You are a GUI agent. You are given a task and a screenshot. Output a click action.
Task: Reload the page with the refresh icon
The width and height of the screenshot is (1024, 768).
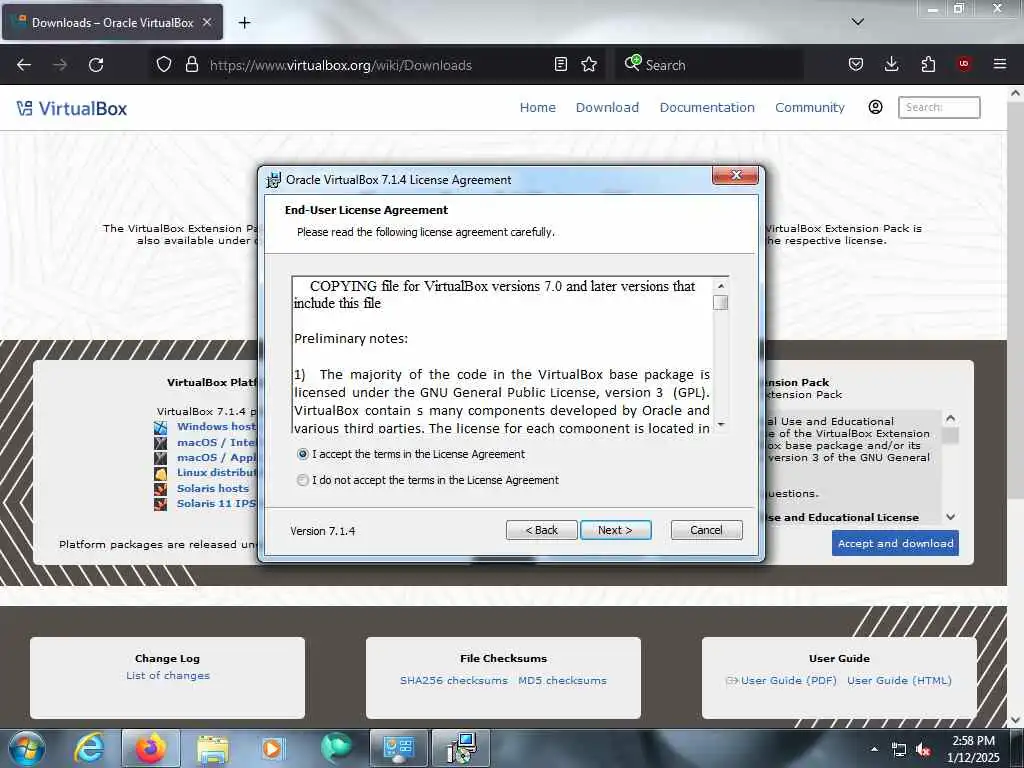click(x=96, y=65)
